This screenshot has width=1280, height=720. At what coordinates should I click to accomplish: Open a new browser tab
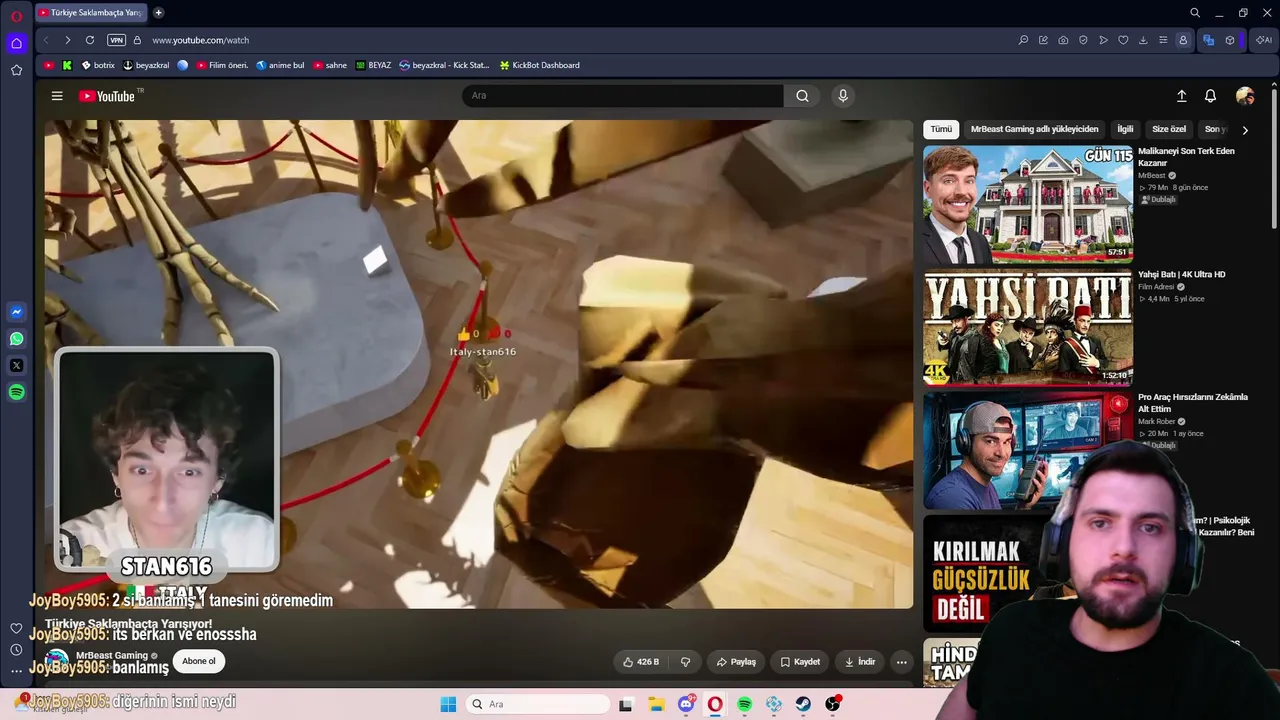tap(158, 13)
